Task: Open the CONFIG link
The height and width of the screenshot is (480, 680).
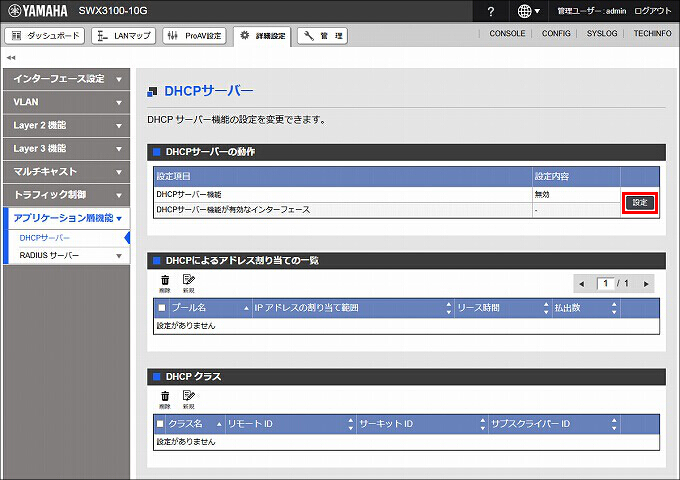Action: click(x=556, y=33)
